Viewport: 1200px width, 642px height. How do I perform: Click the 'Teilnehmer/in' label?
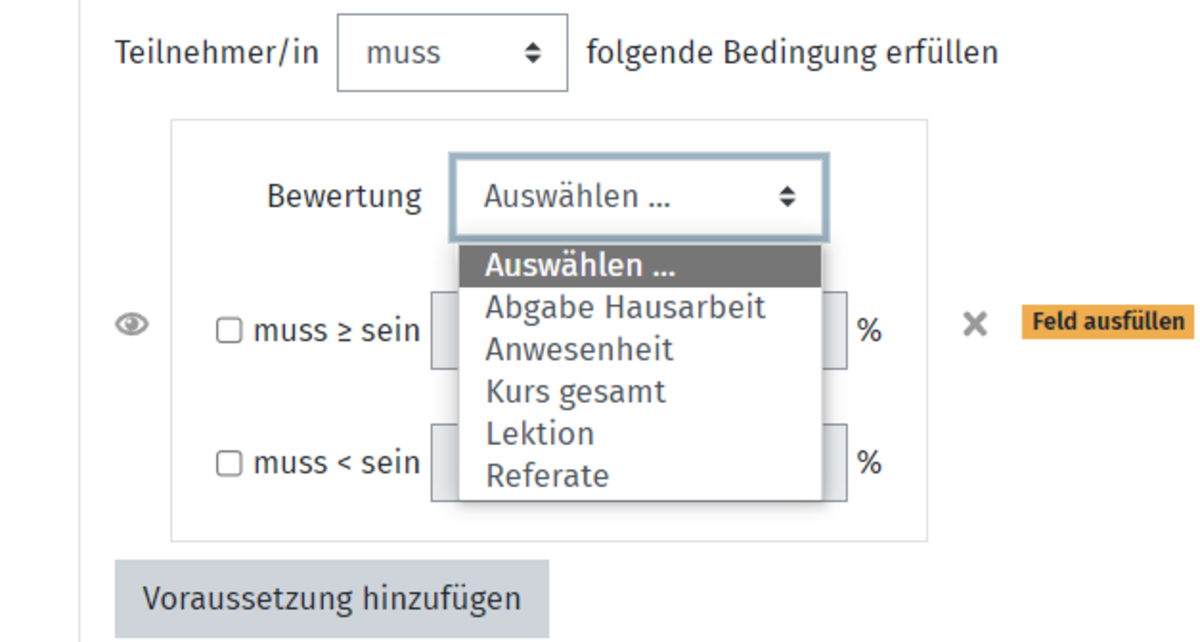pos(217,53)
